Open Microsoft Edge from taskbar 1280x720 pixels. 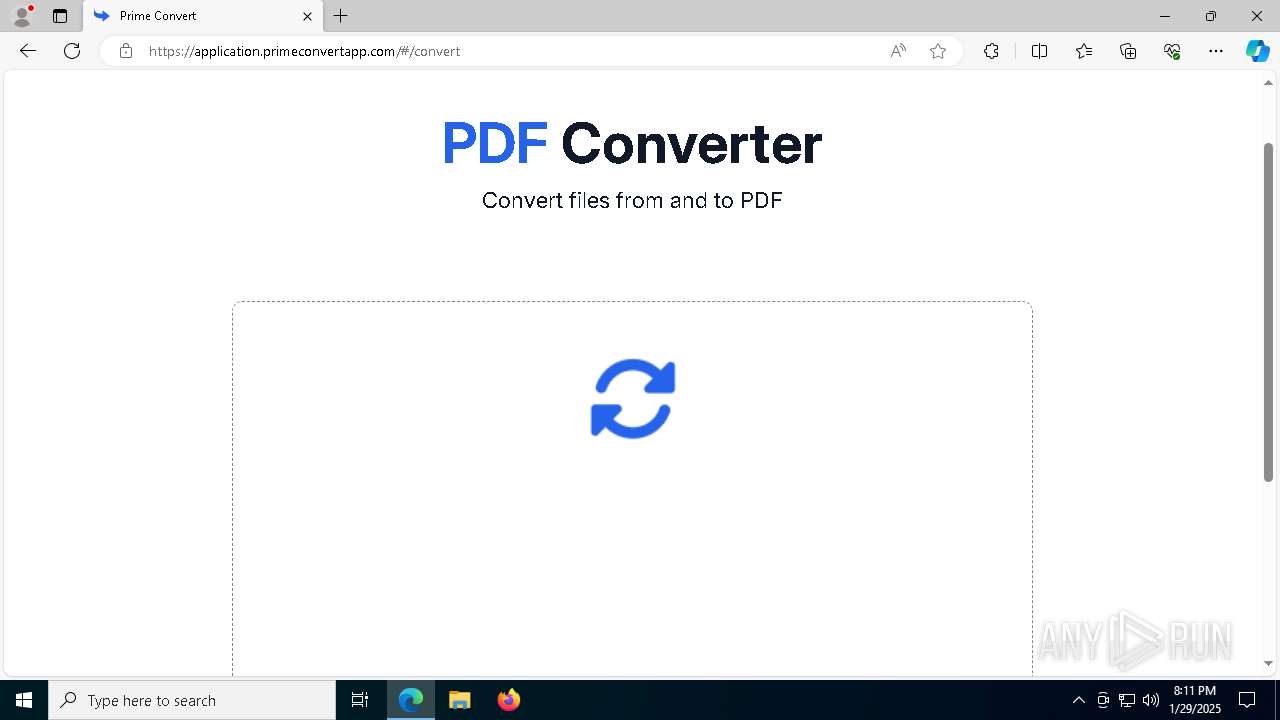(x=411, y=700)
